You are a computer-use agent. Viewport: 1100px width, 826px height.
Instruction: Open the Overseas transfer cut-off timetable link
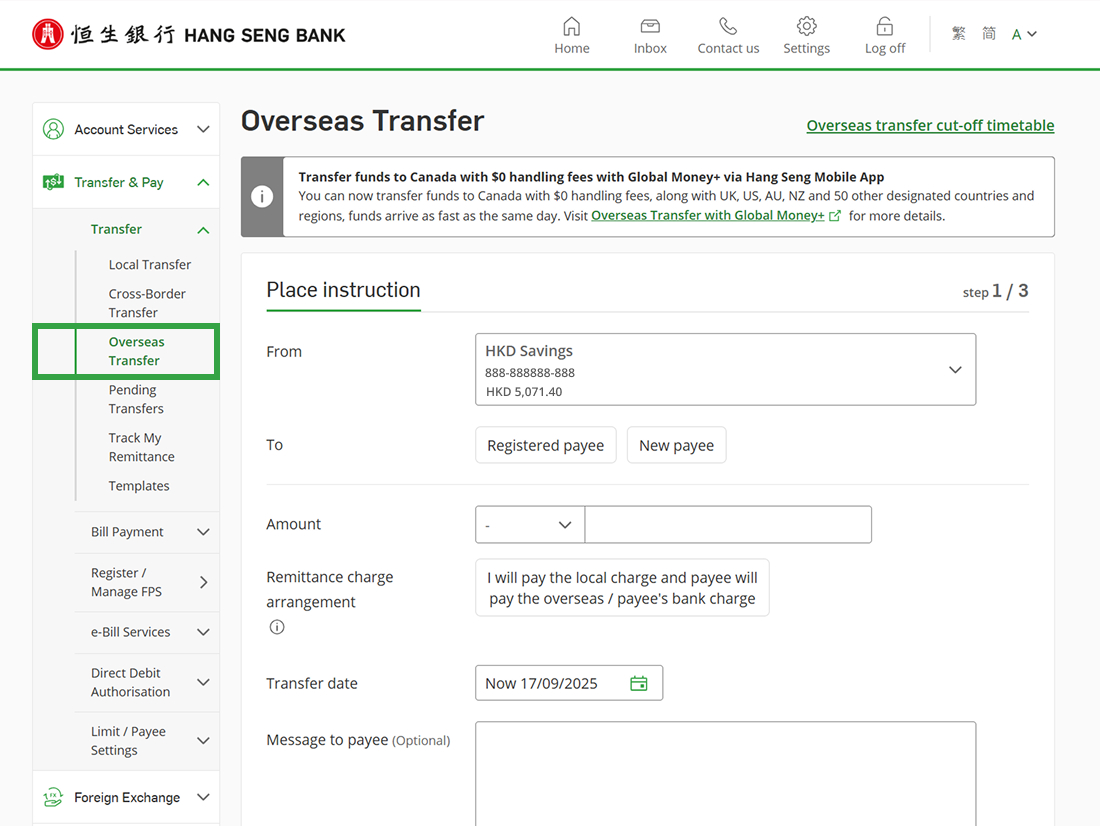tap(929, 125)
